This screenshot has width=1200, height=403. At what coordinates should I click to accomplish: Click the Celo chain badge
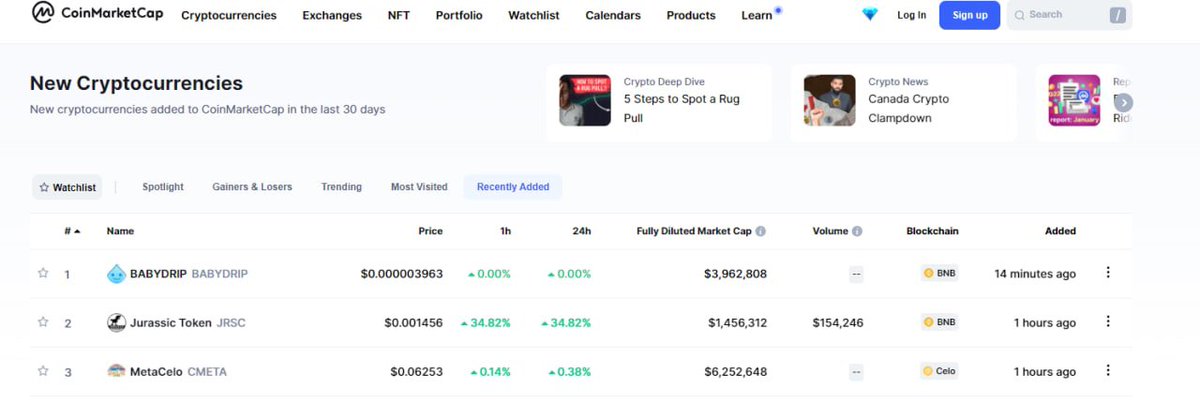point(939,371)
